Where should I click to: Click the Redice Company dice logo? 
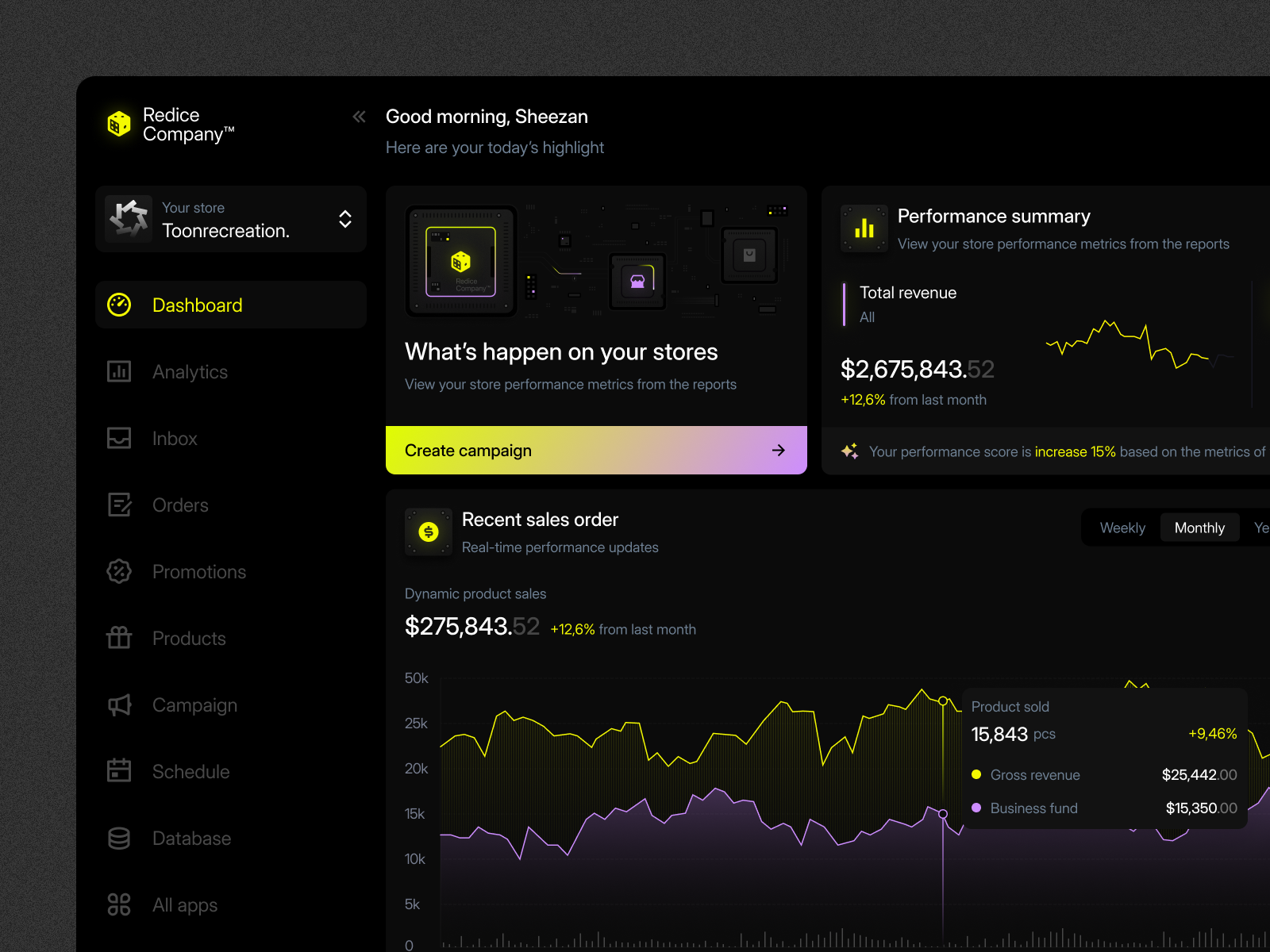tap(119, 124)
